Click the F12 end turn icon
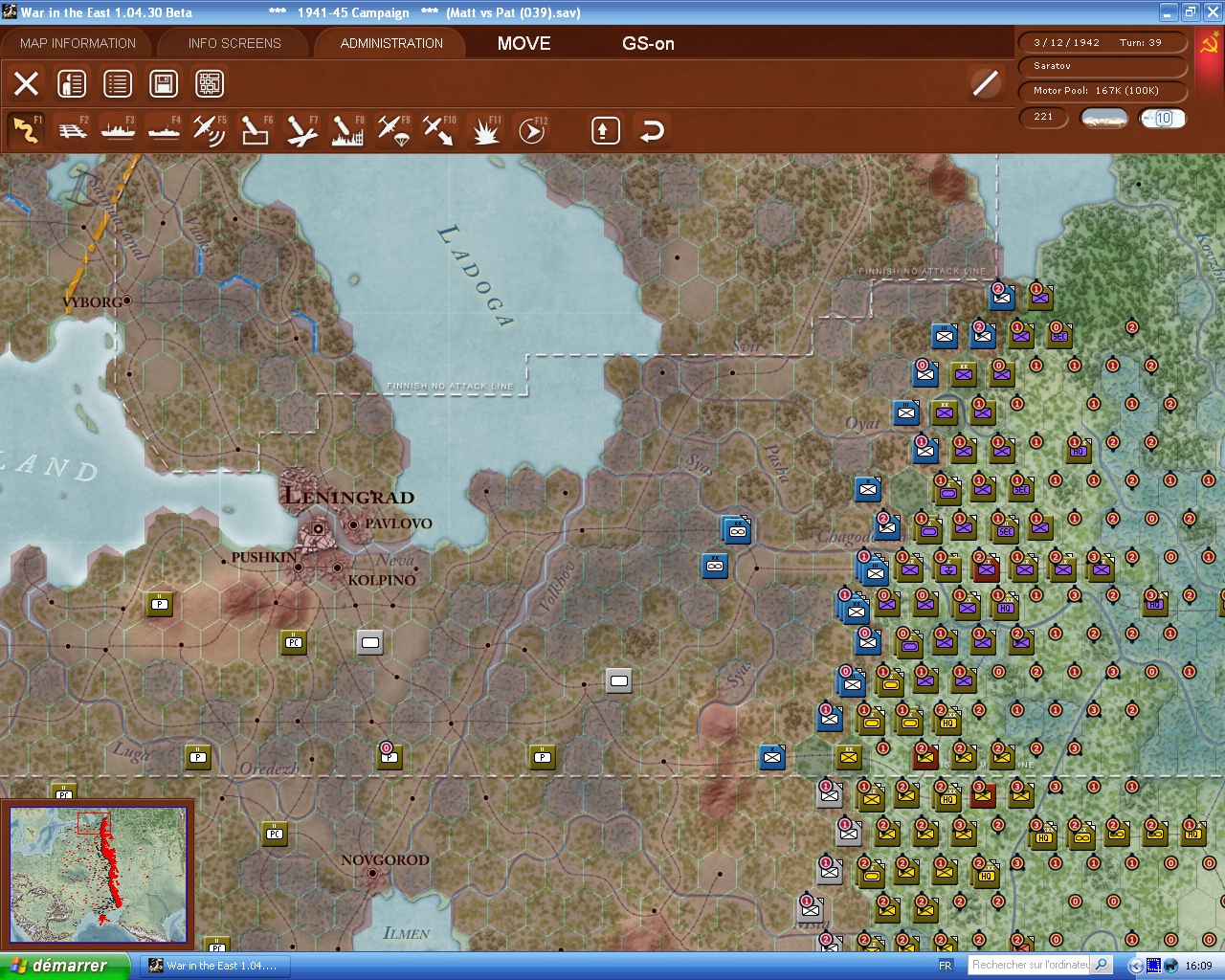Viewport: 1225px width, 980px height. [532, 130]
